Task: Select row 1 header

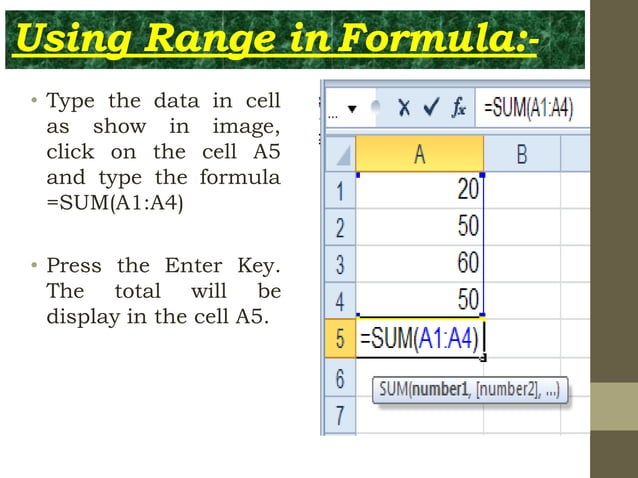Action: (341, 190)
